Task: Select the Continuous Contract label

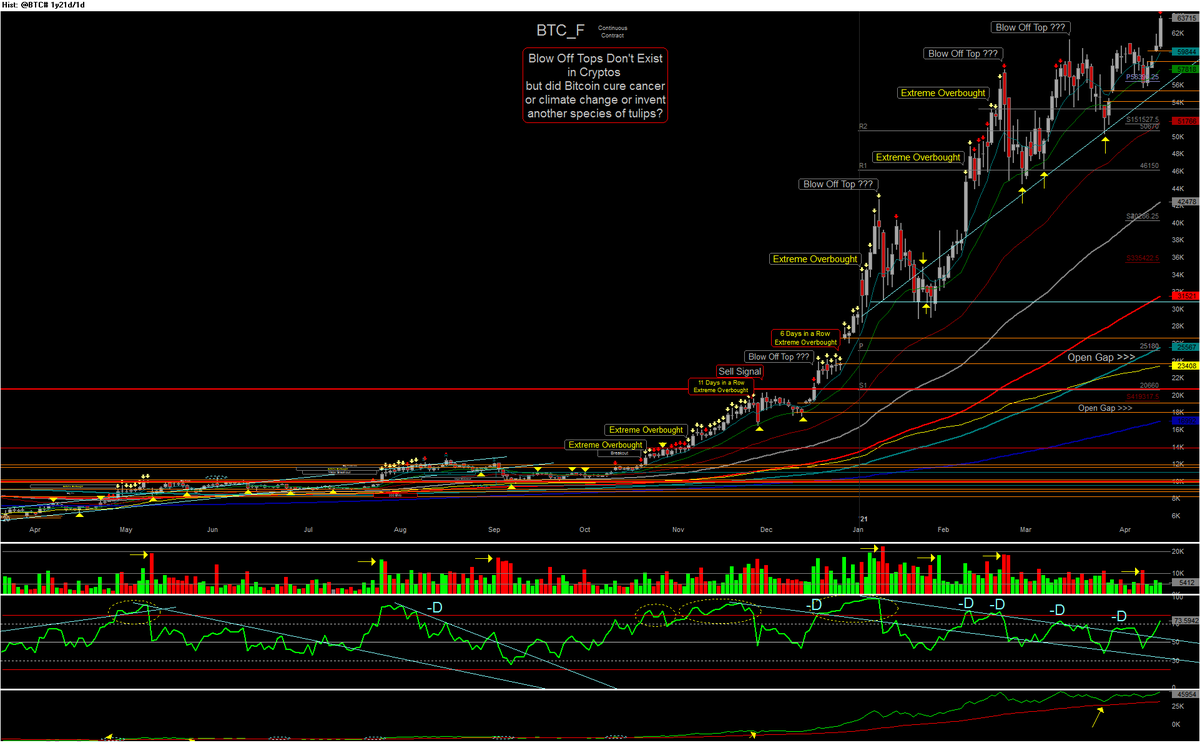Action: pos(614,31)
